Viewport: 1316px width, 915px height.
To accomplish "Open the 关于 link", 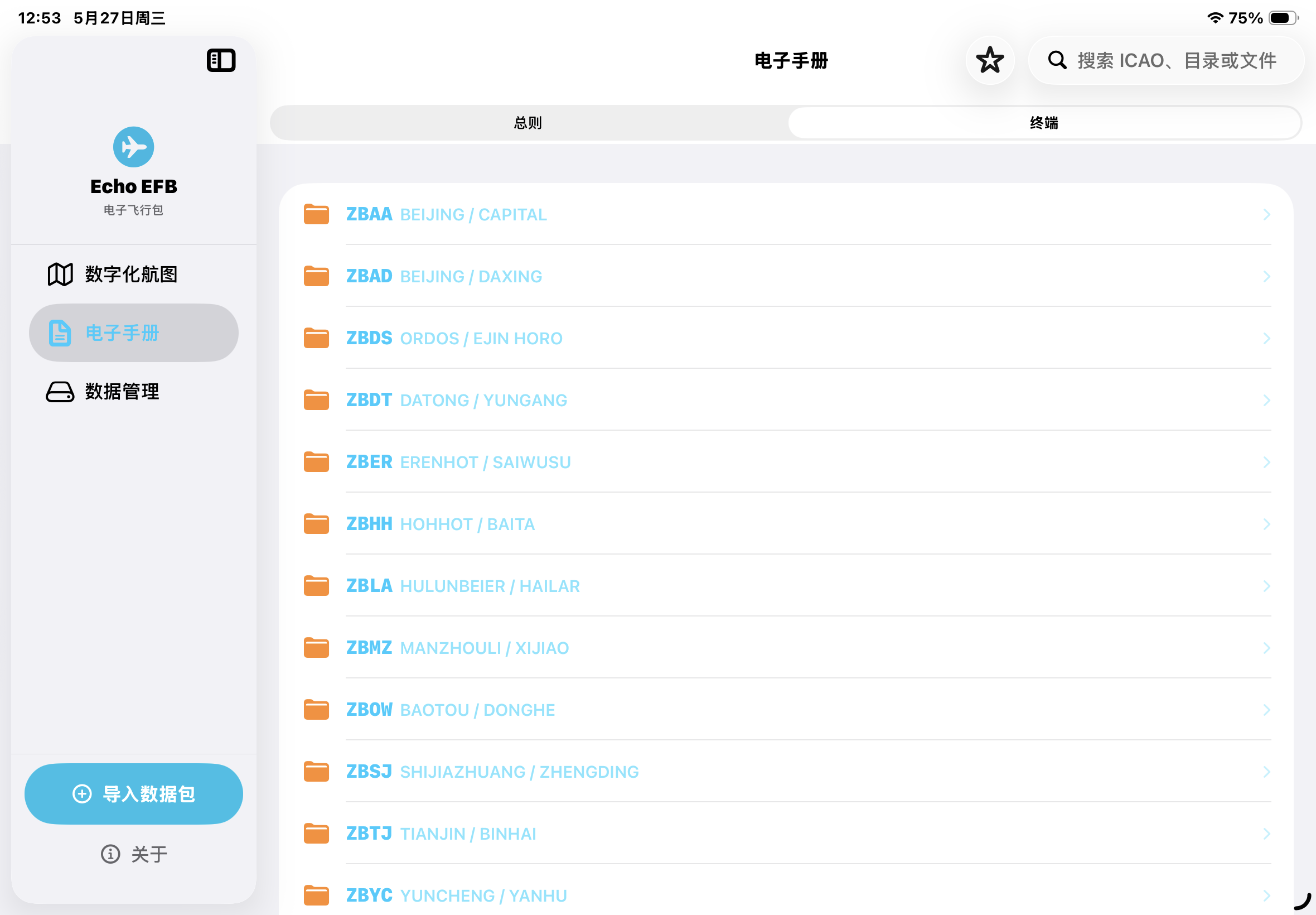I will tap(134, 854).
